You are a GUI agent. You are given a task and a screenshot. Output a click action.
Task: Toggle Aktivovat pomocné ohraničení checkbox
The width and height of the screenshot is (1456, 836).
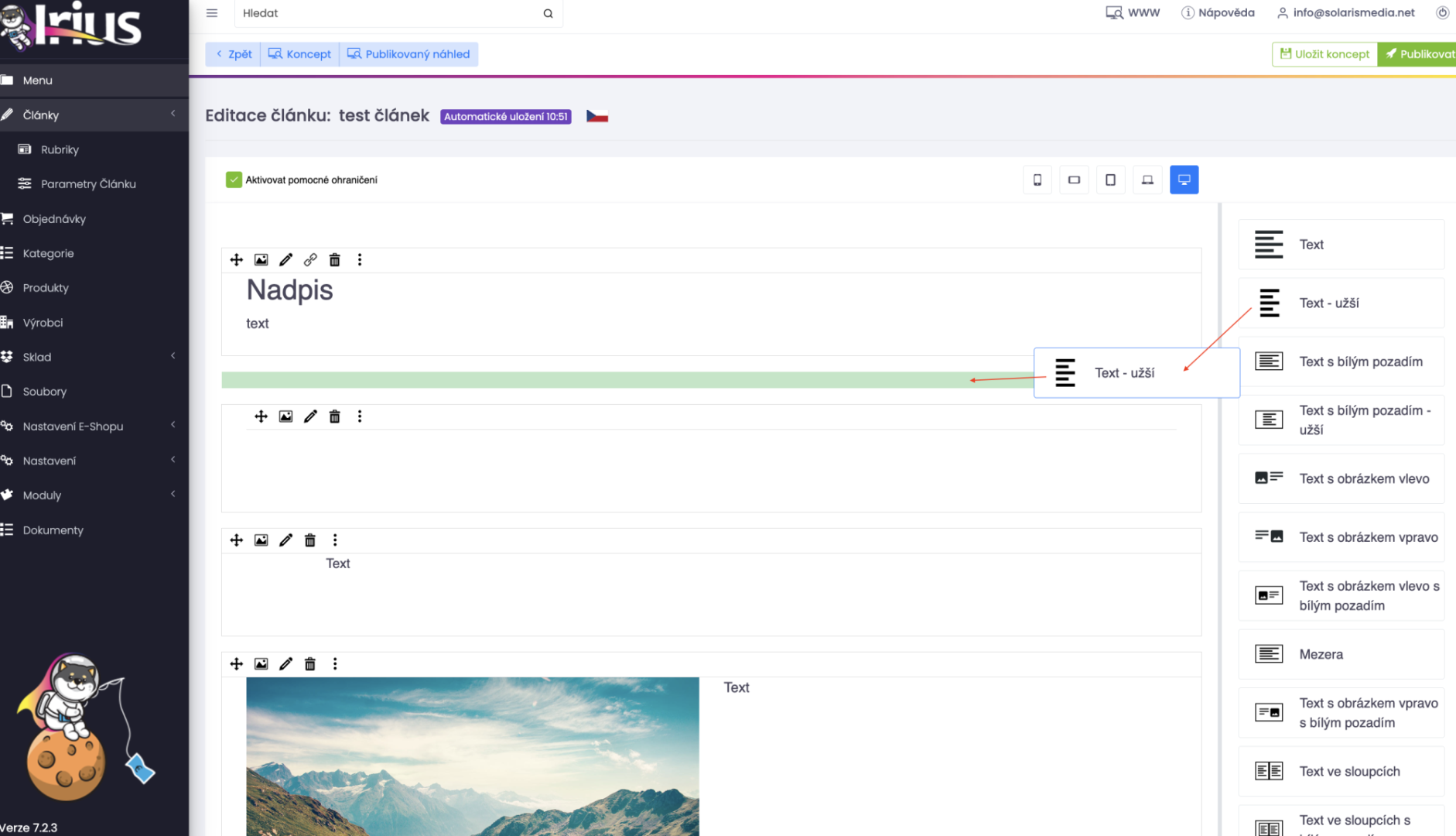point(234,180)
